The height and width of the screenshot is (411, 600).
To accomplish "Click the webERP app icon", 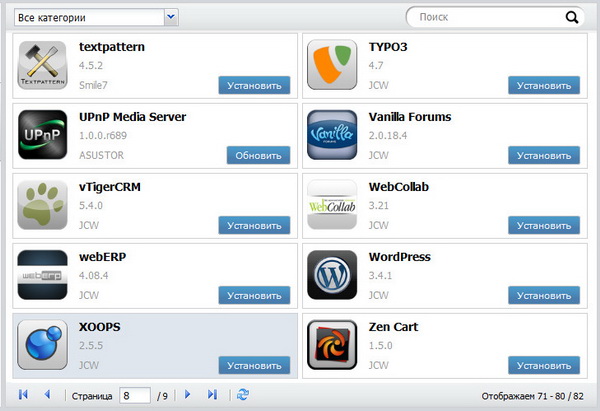I will (x=43, y=276).
